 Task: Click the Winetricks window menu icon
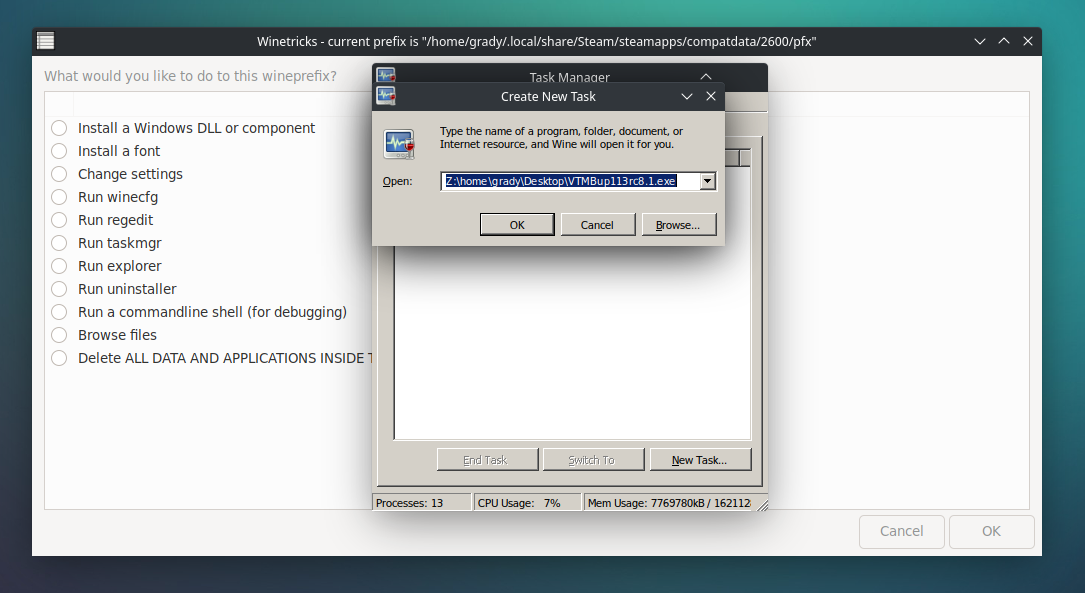point(46,42)
